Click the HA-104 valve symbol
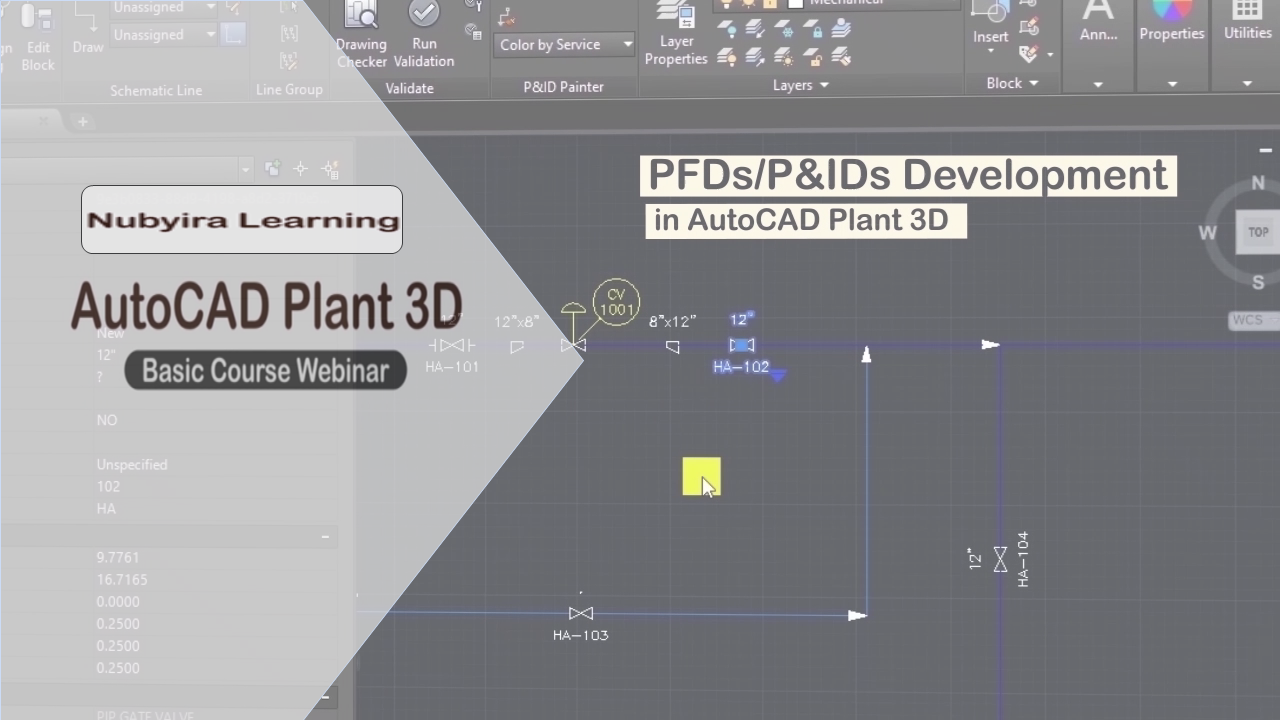This screenshot has height=720, width=1280. [1000, 560]
